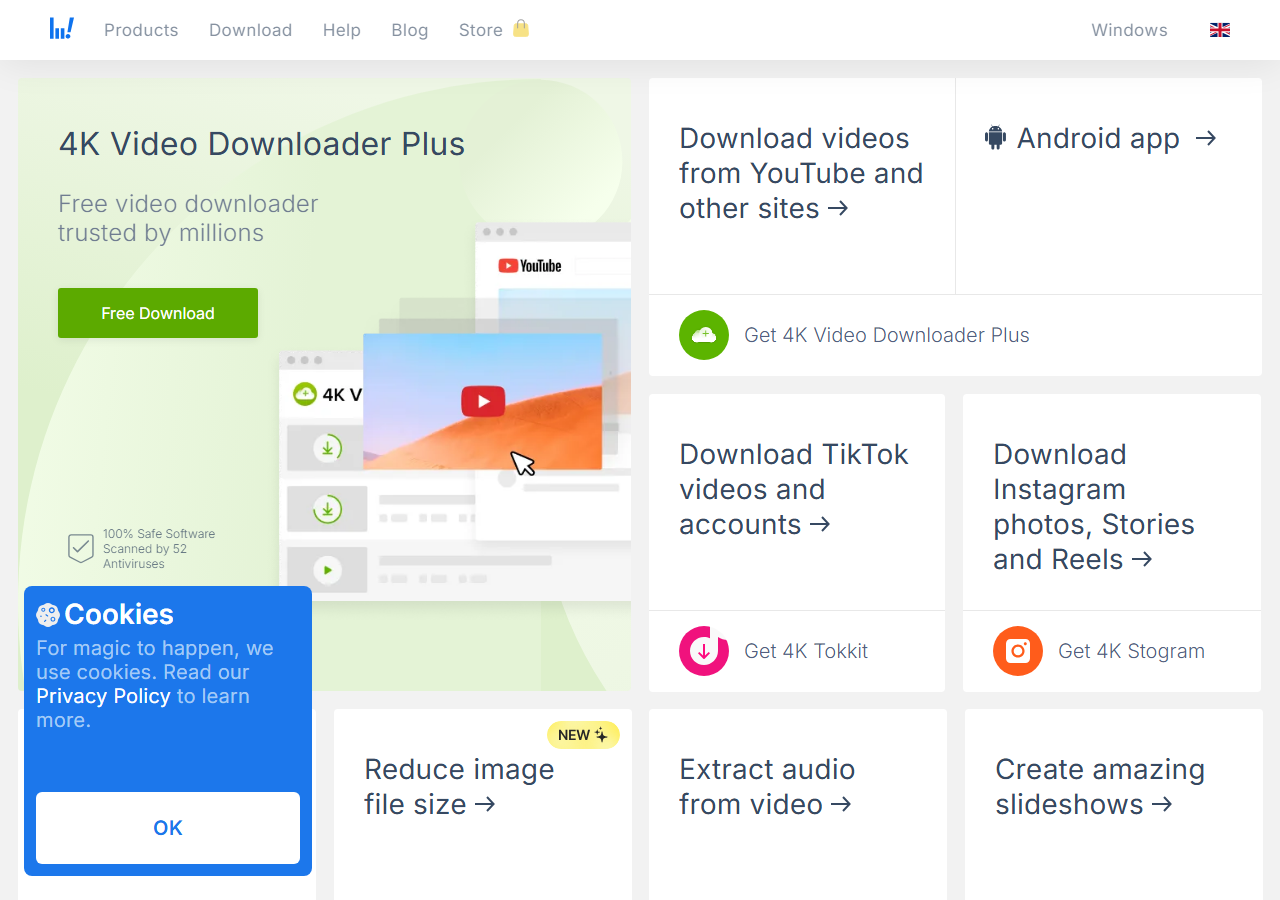The height and width of the screenshot is (900, 1280).
Task: Click the green play circle in mockup list
Action: [x=327, y=571]
